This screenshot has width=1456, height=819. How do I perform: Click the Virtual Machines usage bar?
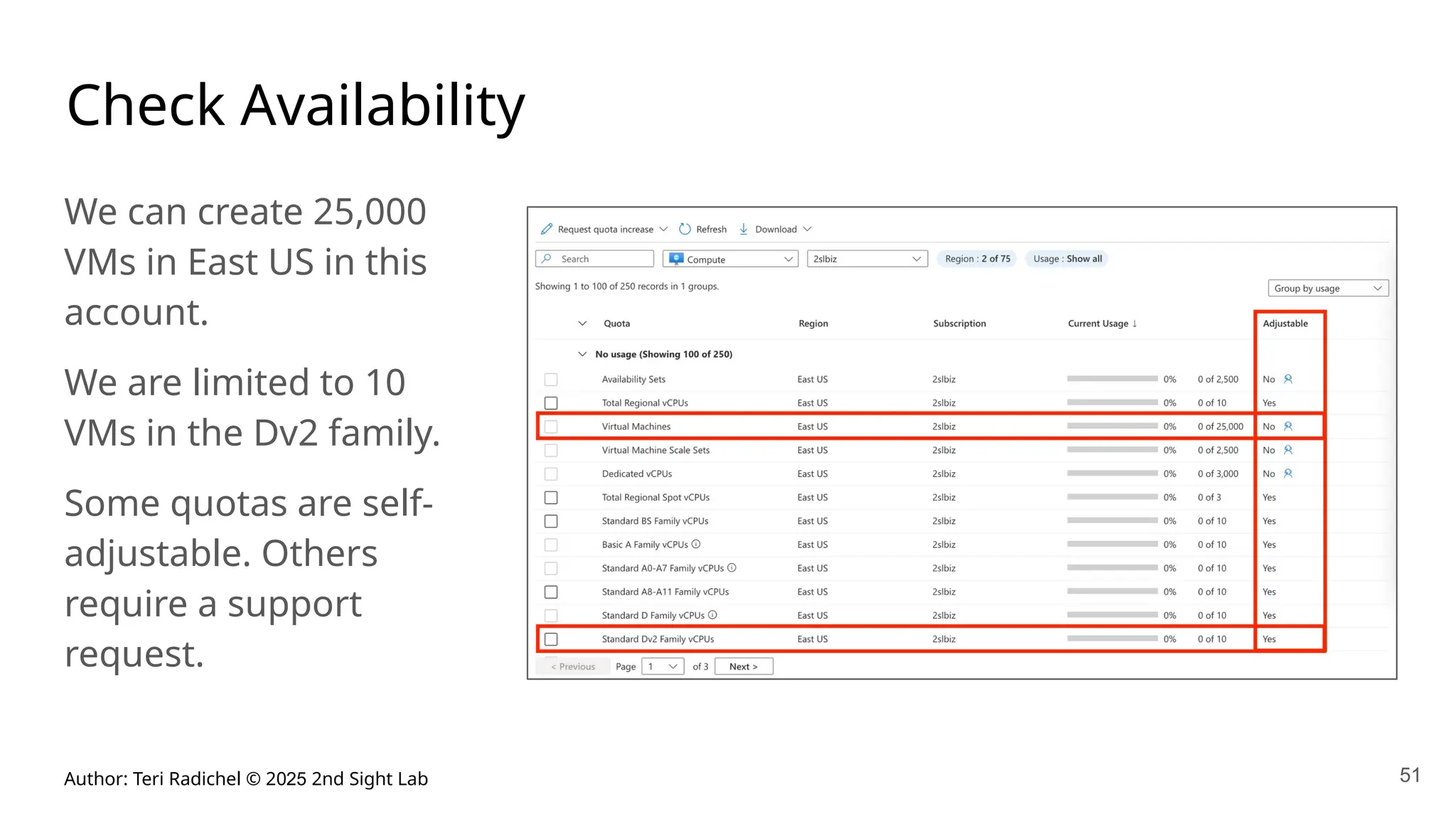[1113, 427]
